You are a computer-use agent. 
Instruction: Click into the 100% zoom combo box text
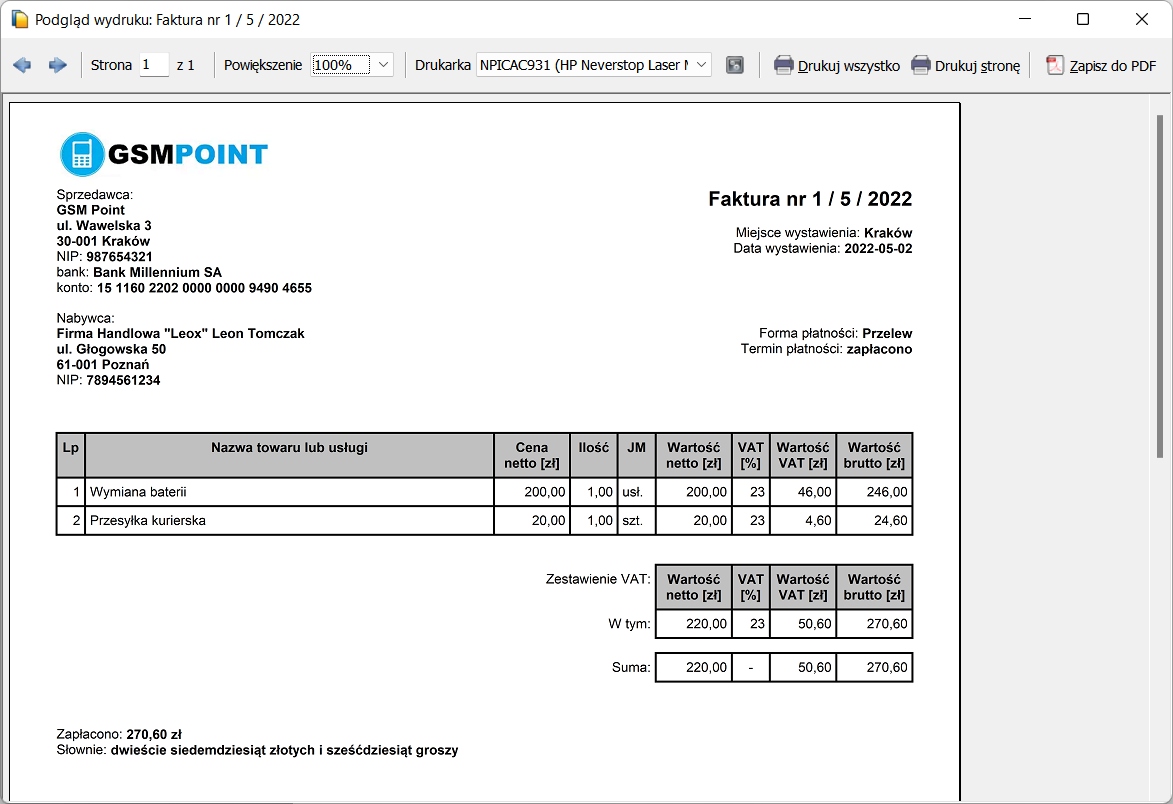coord(340,65)
